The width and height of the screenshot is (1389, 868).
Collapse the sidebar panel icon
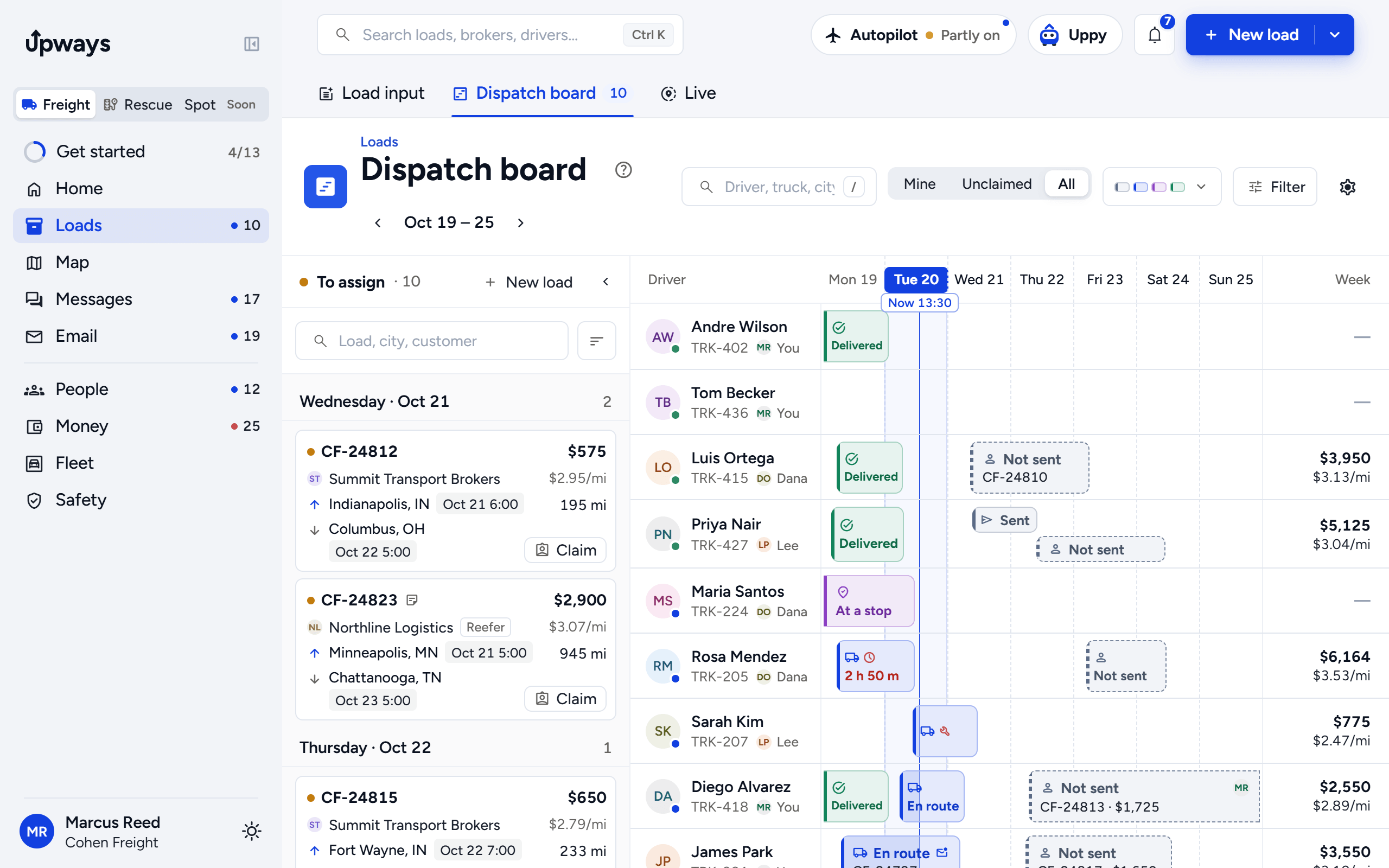point(251,43)
